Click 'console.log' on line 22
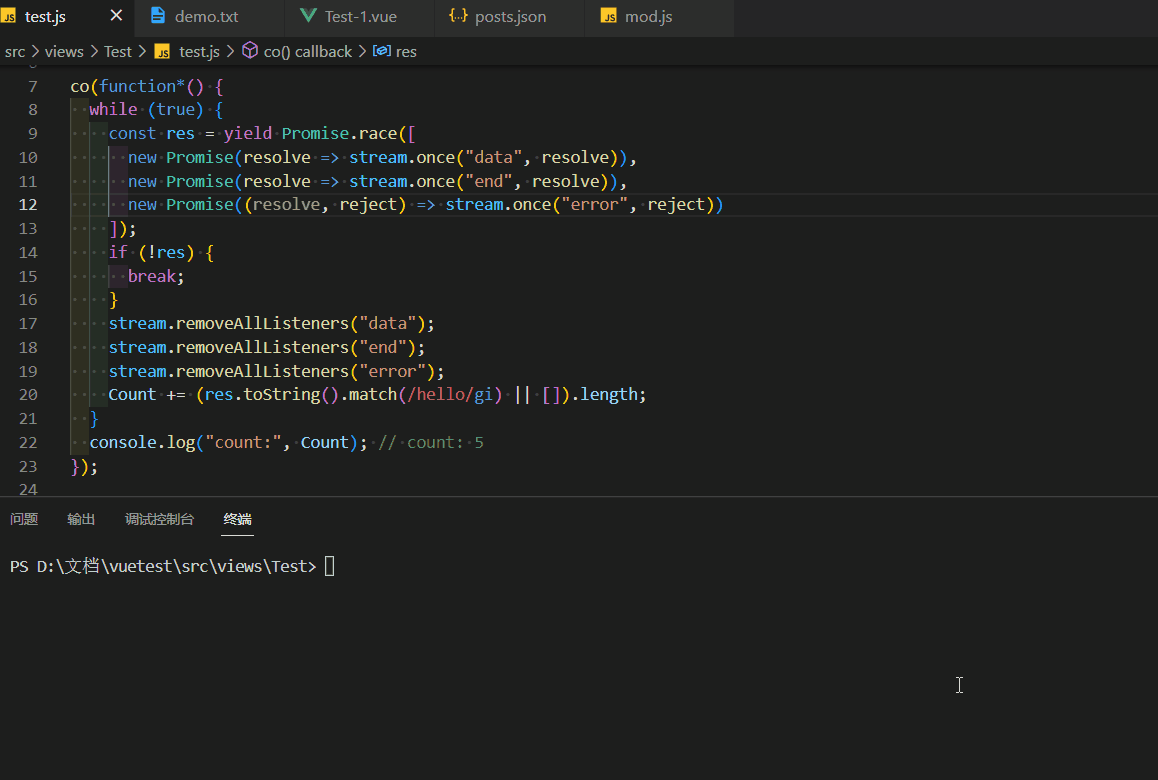 click(143, 442)
